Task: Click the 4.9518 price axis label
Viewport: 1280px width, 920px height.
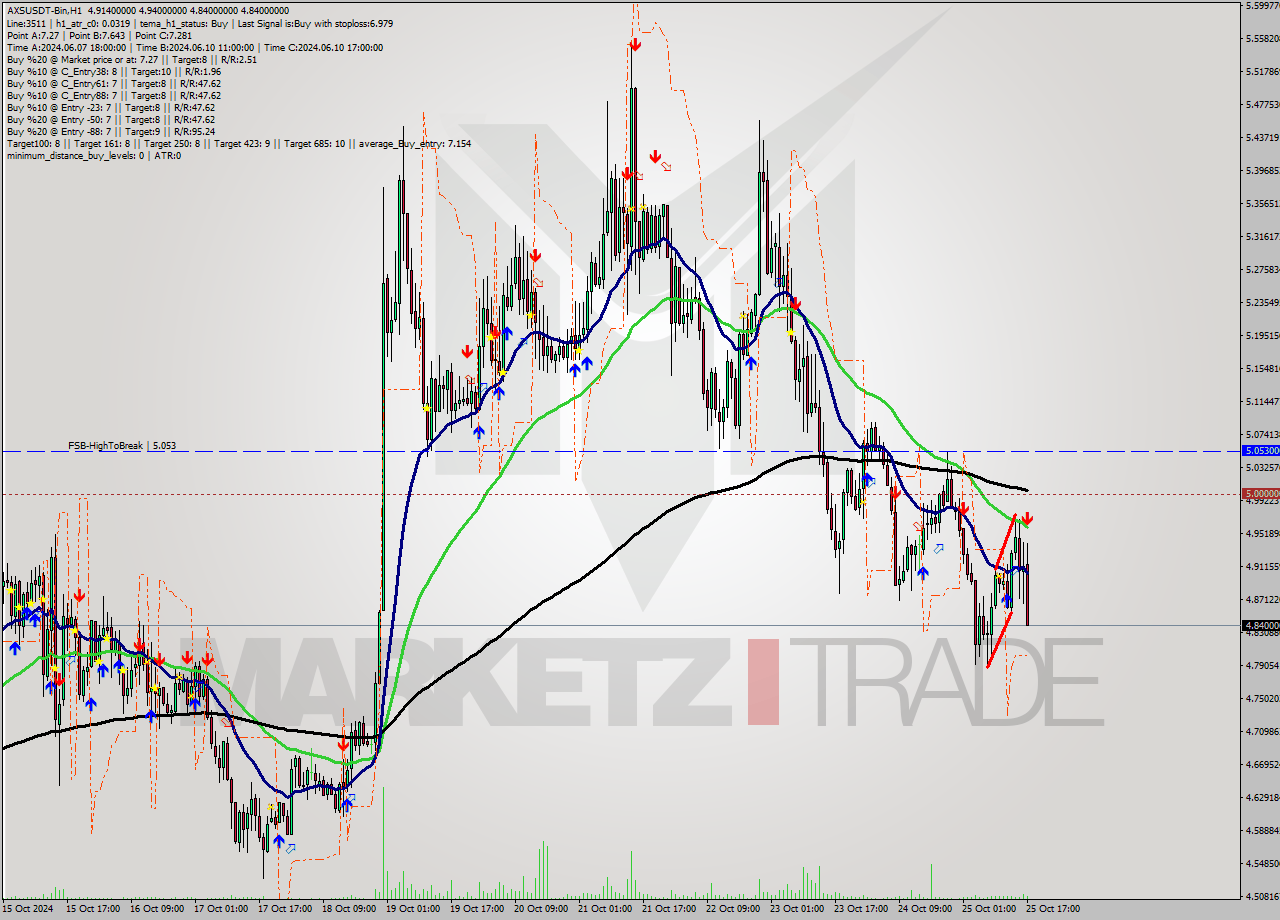Action: click(1262, 534)
